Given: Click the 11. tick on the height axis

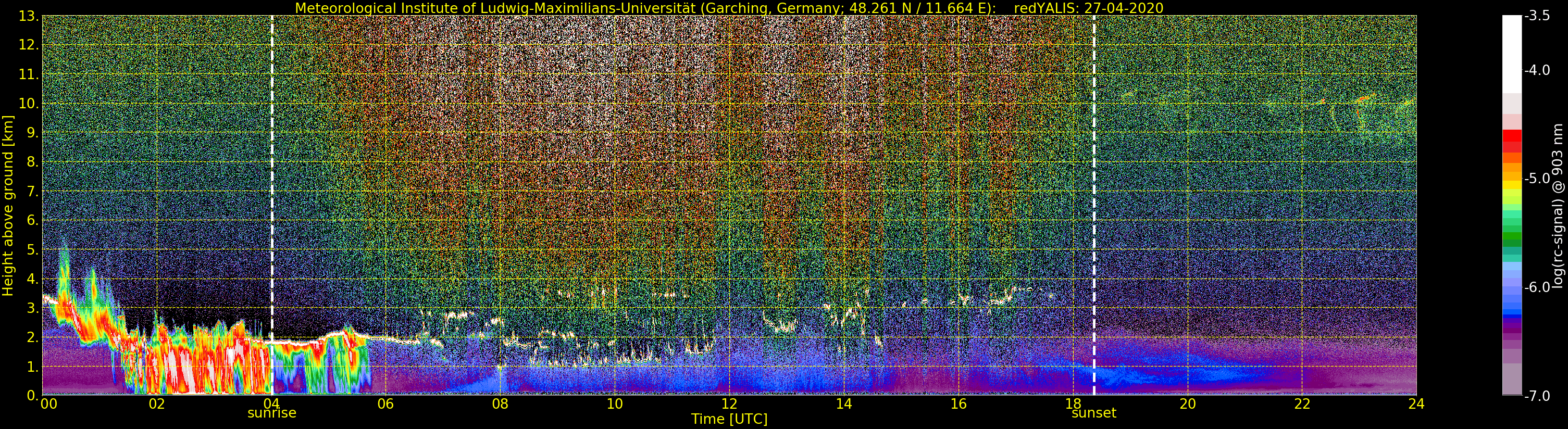Looking at the screenshot, I should 29,74.
